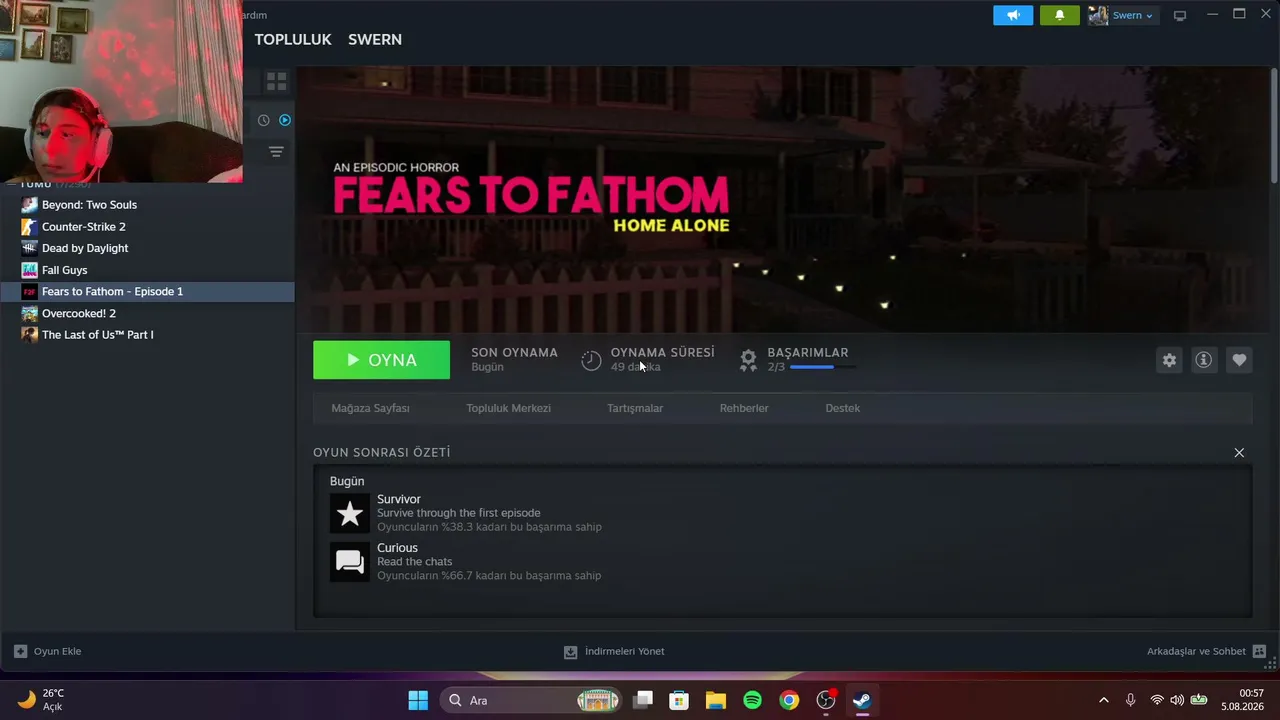The width and height of the screenshot is (1280, 720).
Task: Expand the system tray hidden icons chevron
Action: coord(1103,700)
